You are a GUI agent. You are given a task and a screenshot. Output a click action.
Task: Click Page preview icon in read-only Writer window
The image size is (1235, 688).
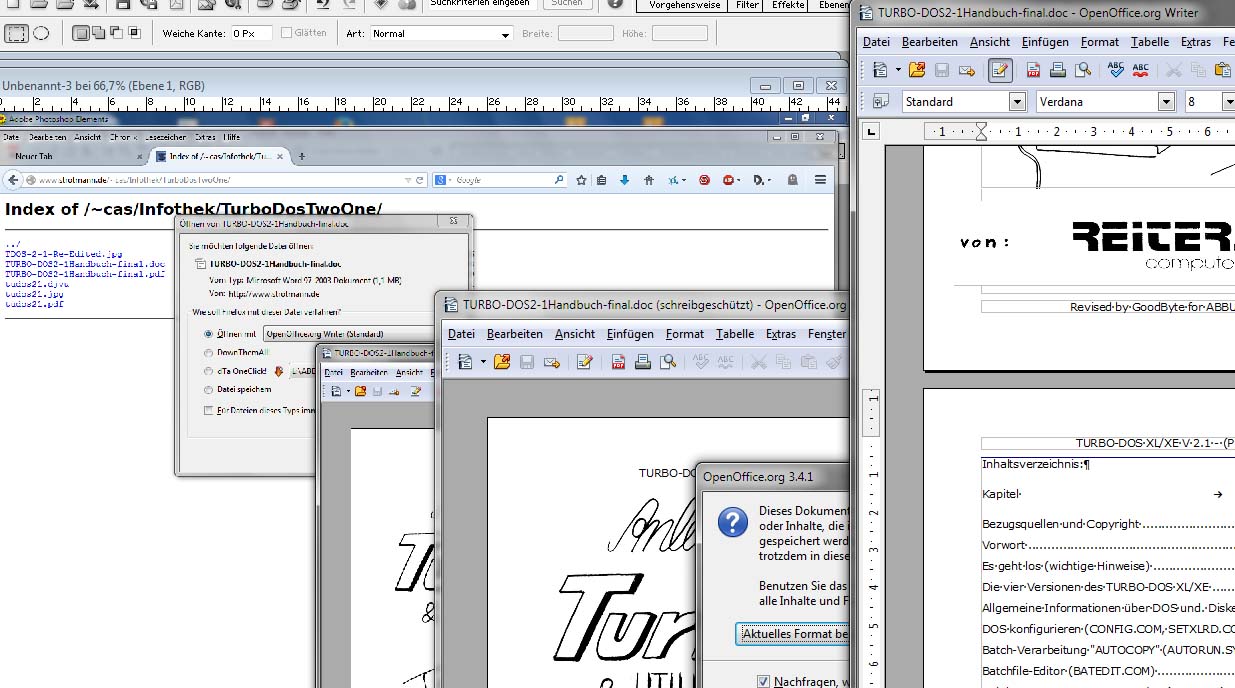667,362
